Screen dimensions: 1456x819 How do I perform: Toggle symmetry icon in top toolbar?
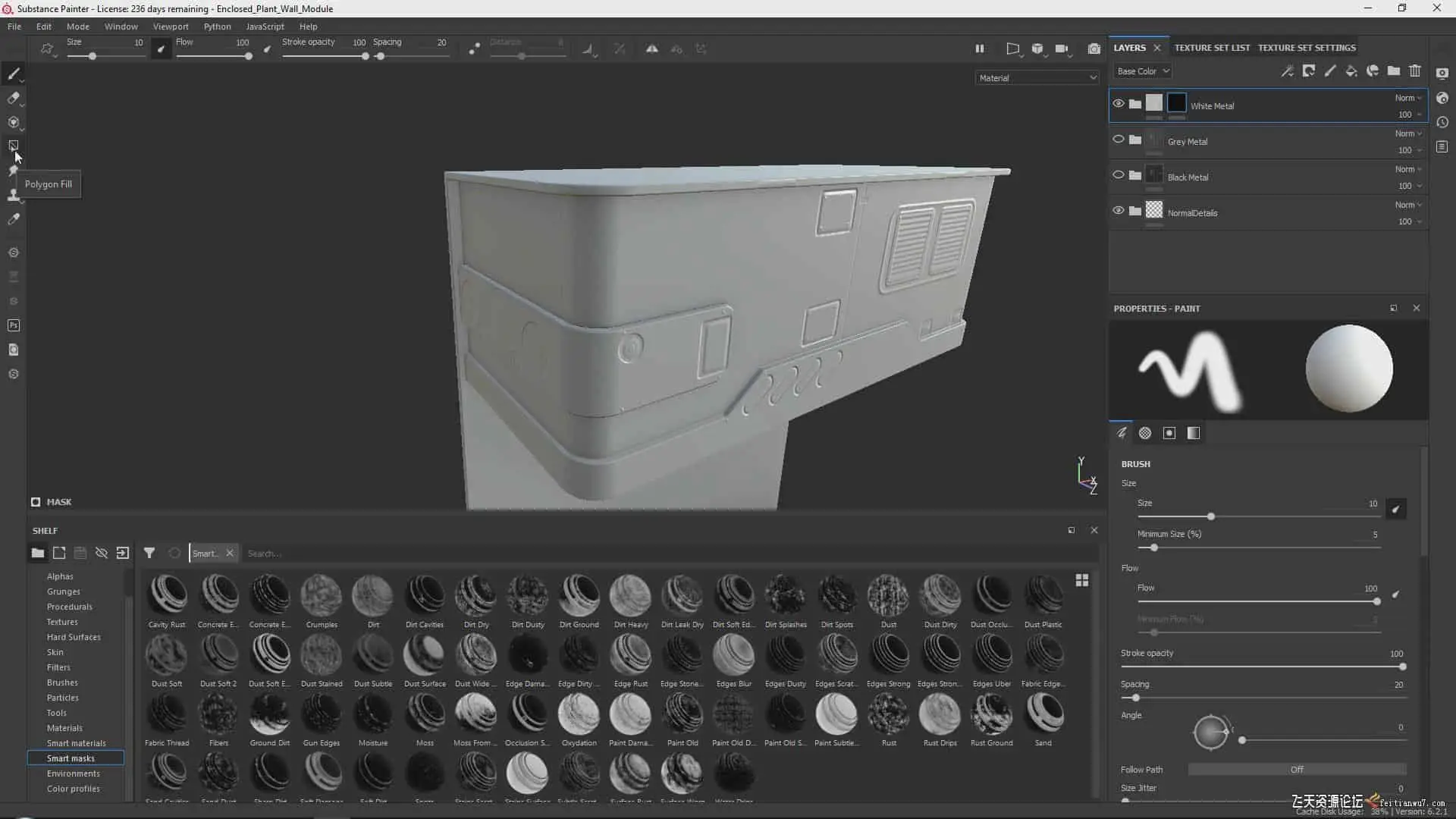pos(651,49)
